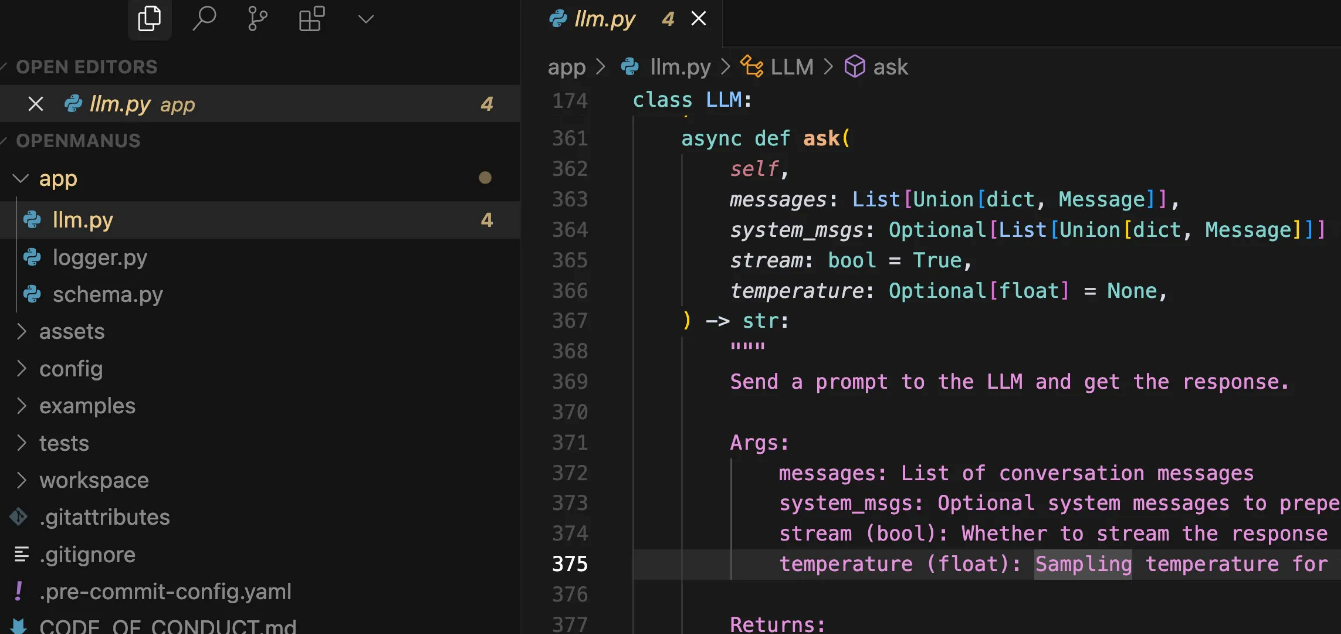The image size is (1341, 634).
Task: Expand the examples folder
Action: point(87,406)
